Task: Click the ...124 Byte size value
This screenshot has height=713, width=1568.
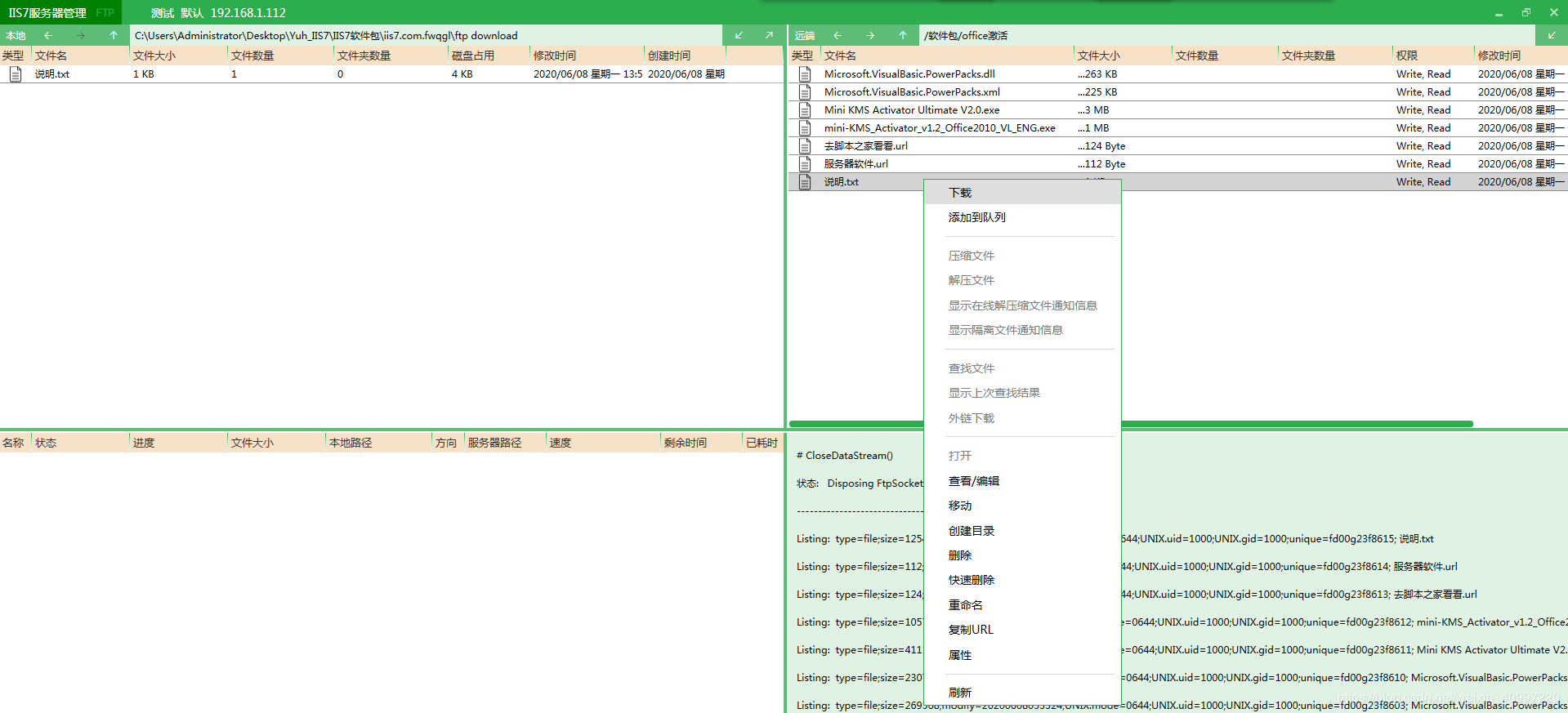Action: pos(1101,145)
